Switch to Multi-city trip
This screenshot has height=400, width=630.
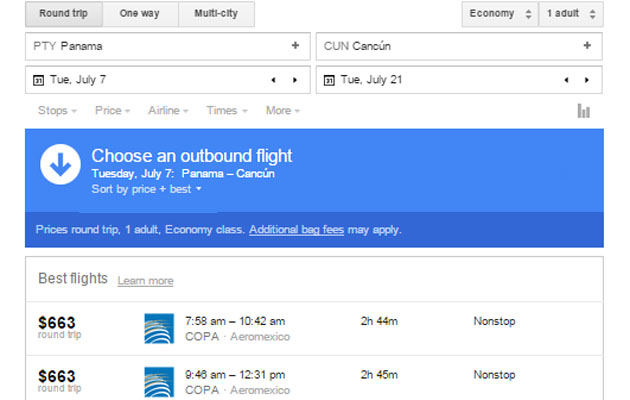(216, 14)
